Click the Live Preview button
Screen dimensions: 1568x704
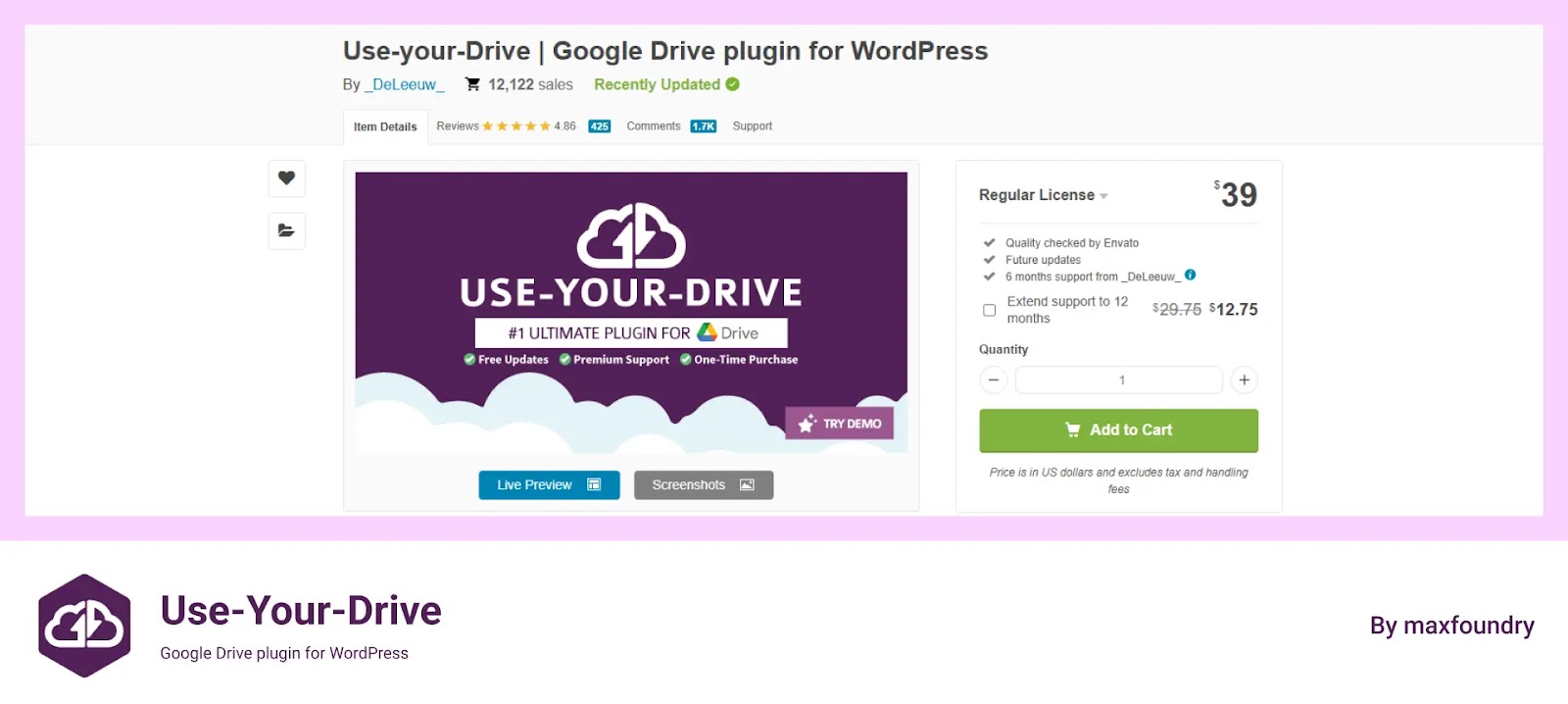[549, 484]
